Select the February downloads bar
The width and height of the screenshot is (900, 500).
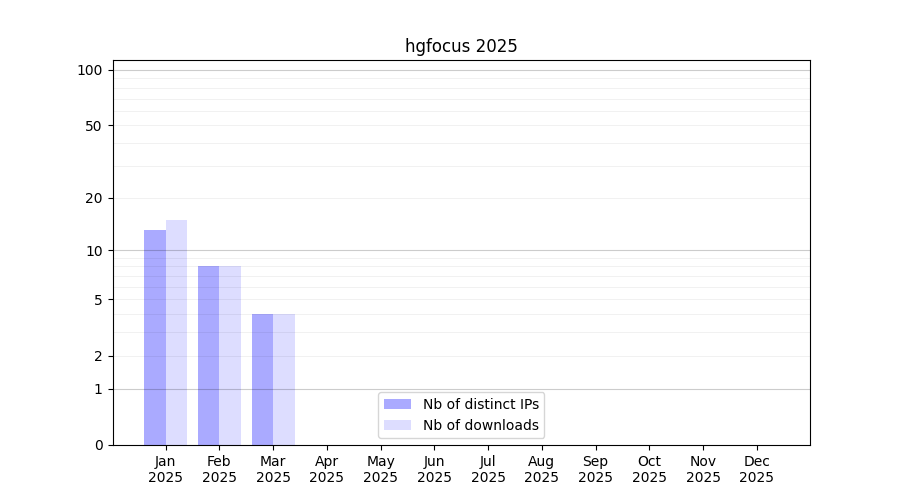click(230, 355)
